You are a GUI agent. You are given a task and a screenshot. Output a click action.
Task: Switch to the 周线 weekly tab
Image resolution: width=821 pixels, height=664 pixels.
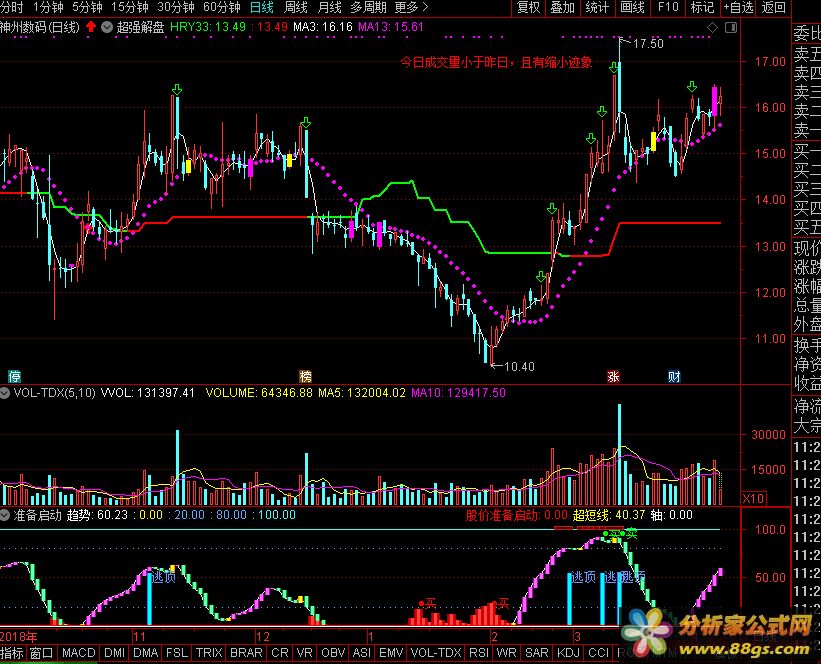[295, 7]
